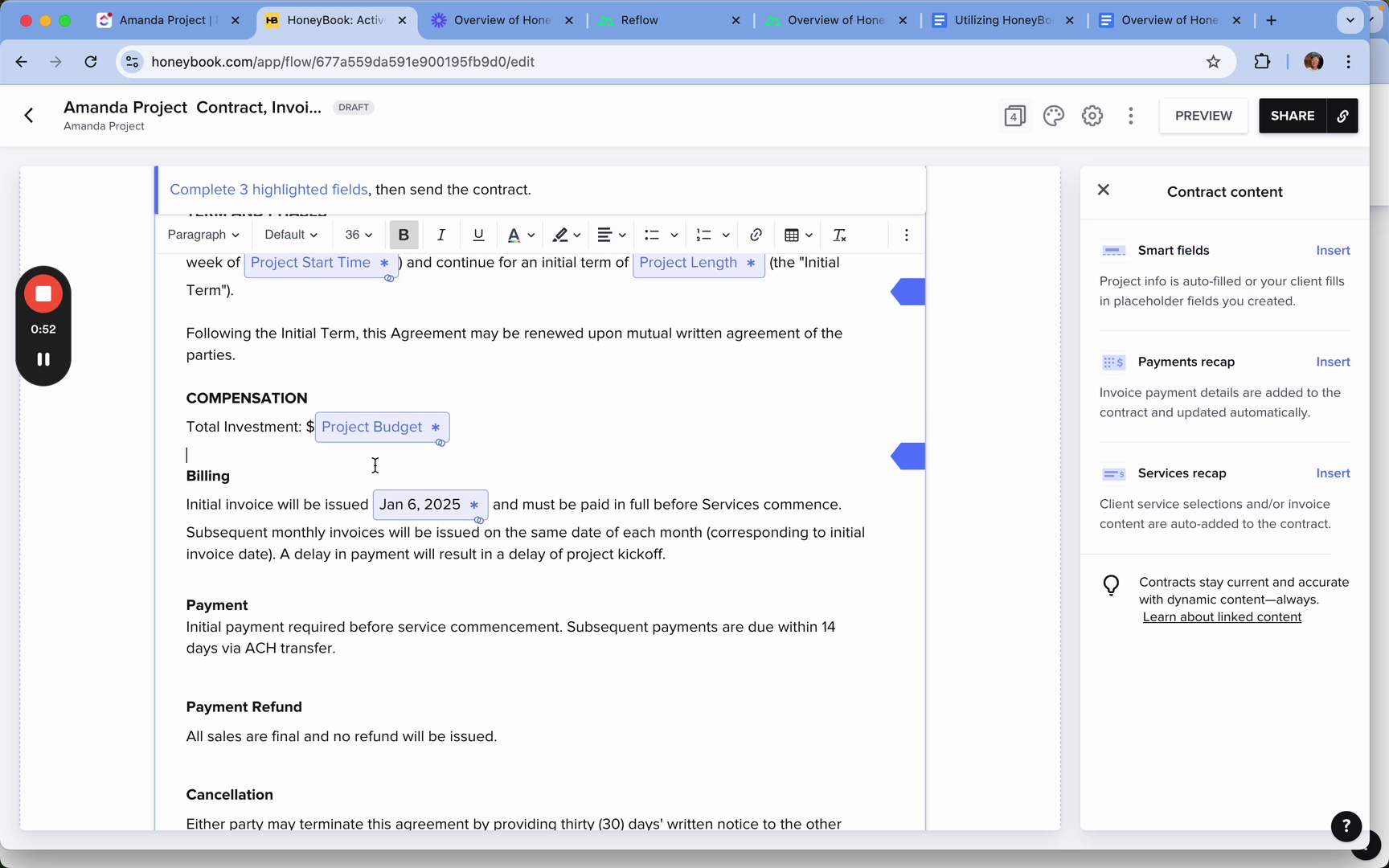This screenshot has height=868, width=1389.
Task: Insert Smart fields
Action: click(x=1333, y=251)
